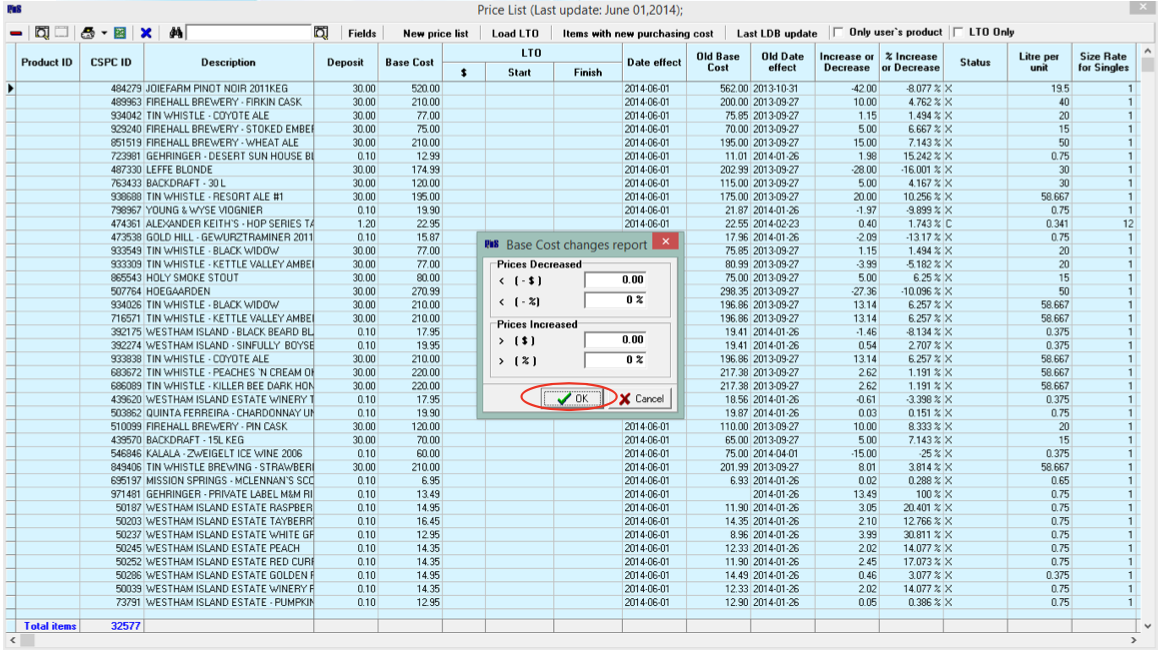Enable Only user's product checkbox

(x=838, y=33)
